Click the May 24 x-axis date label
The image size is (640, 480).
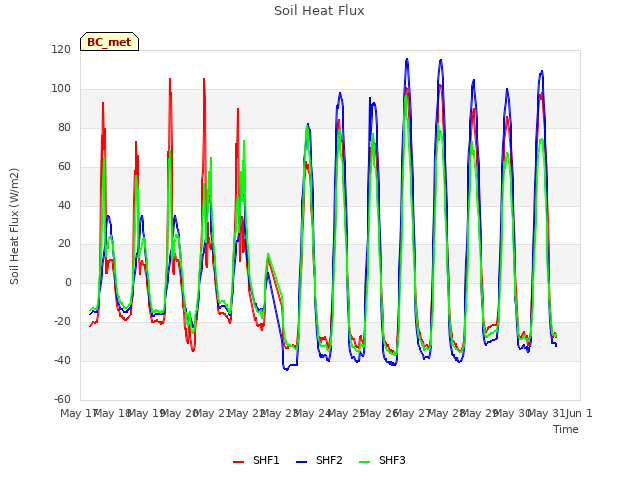pos(312,413)
